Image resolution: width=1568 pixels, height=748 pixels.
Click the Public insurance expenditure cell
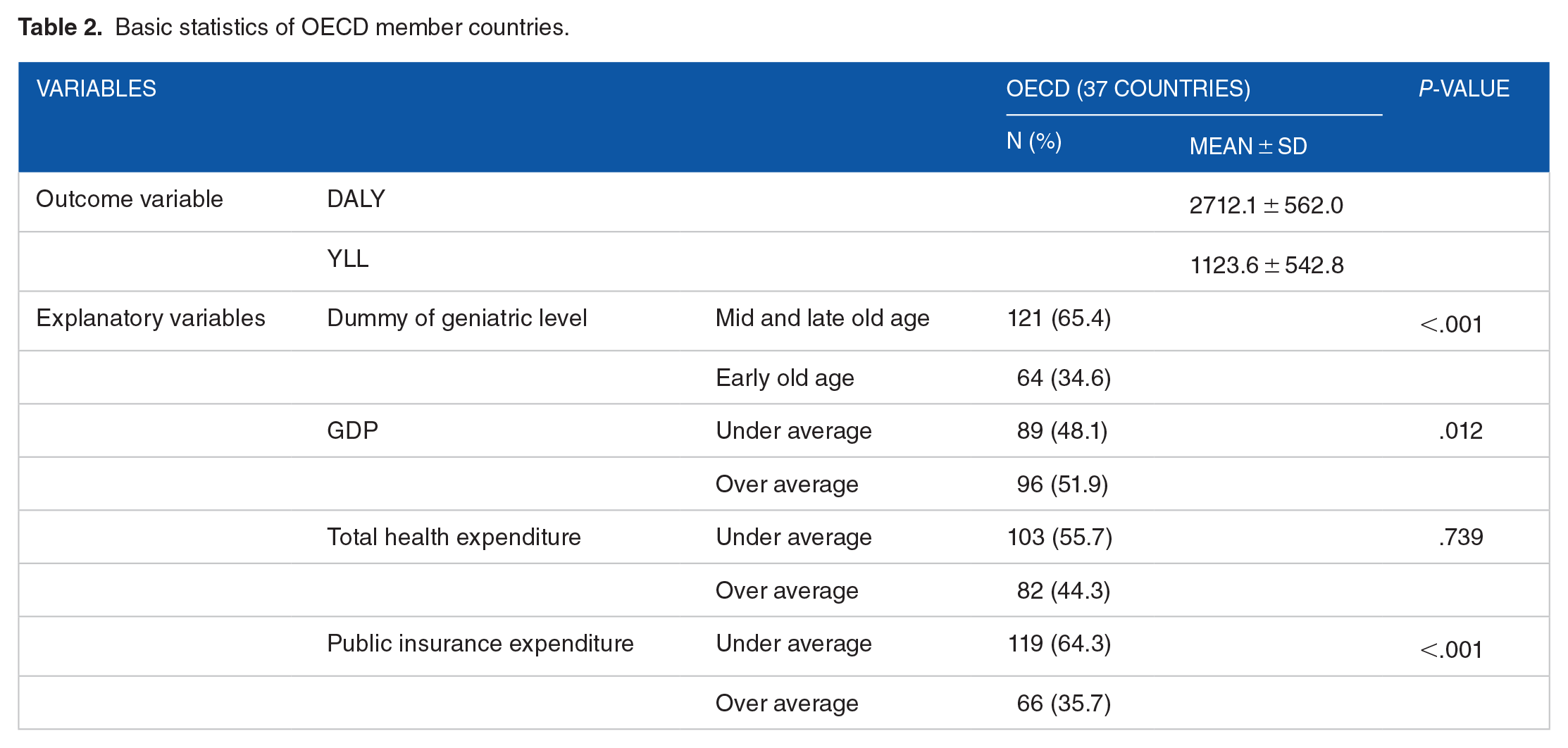pos(480,644)
